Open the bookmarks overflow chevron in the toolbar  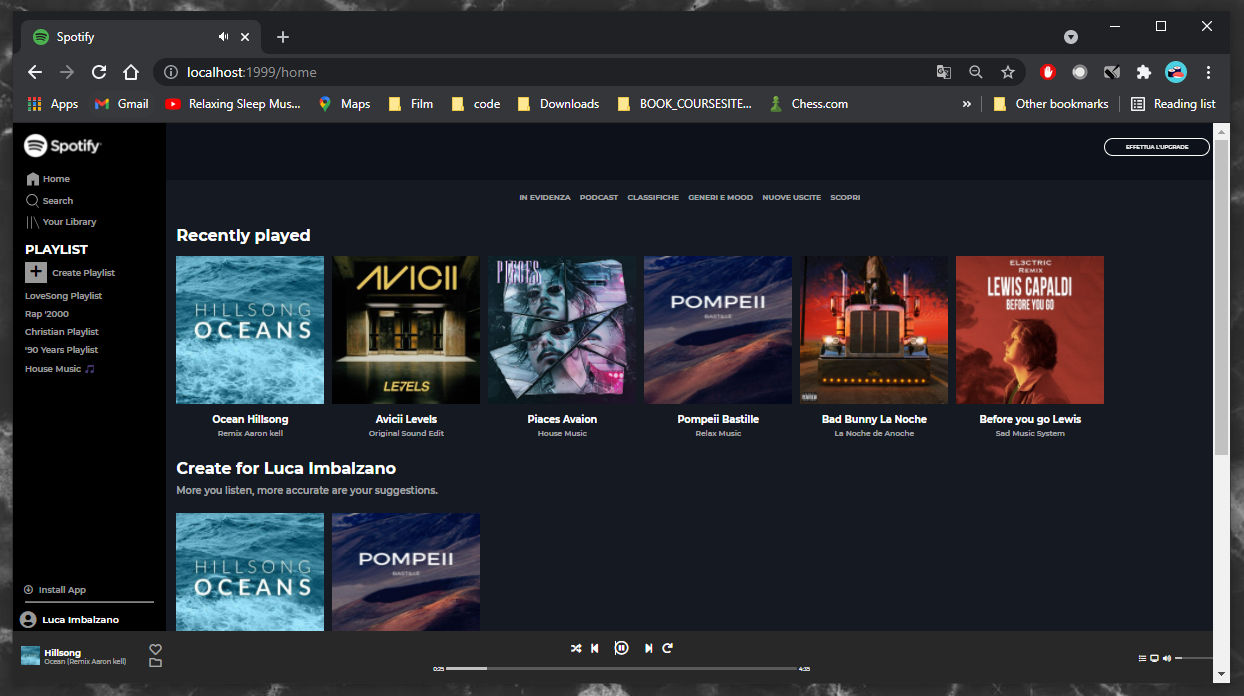pyautogui.click(x=966, y=103)
